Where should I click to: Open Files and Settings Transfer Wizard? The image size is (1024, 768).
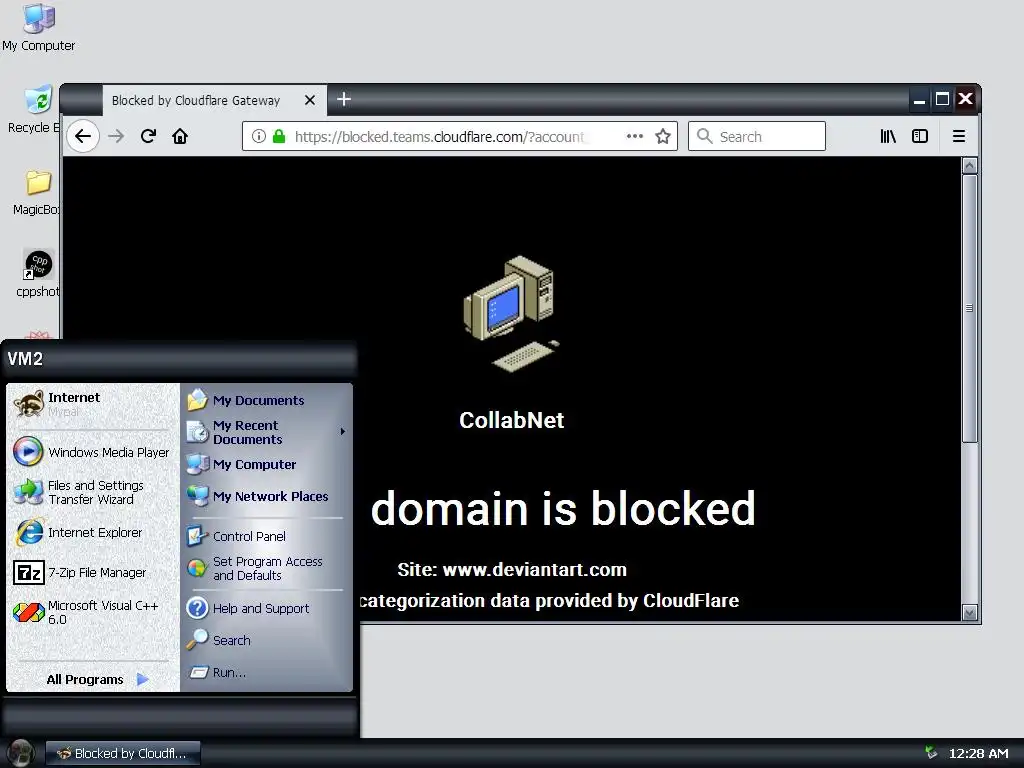pyautogui.click(x=91, y=492)
